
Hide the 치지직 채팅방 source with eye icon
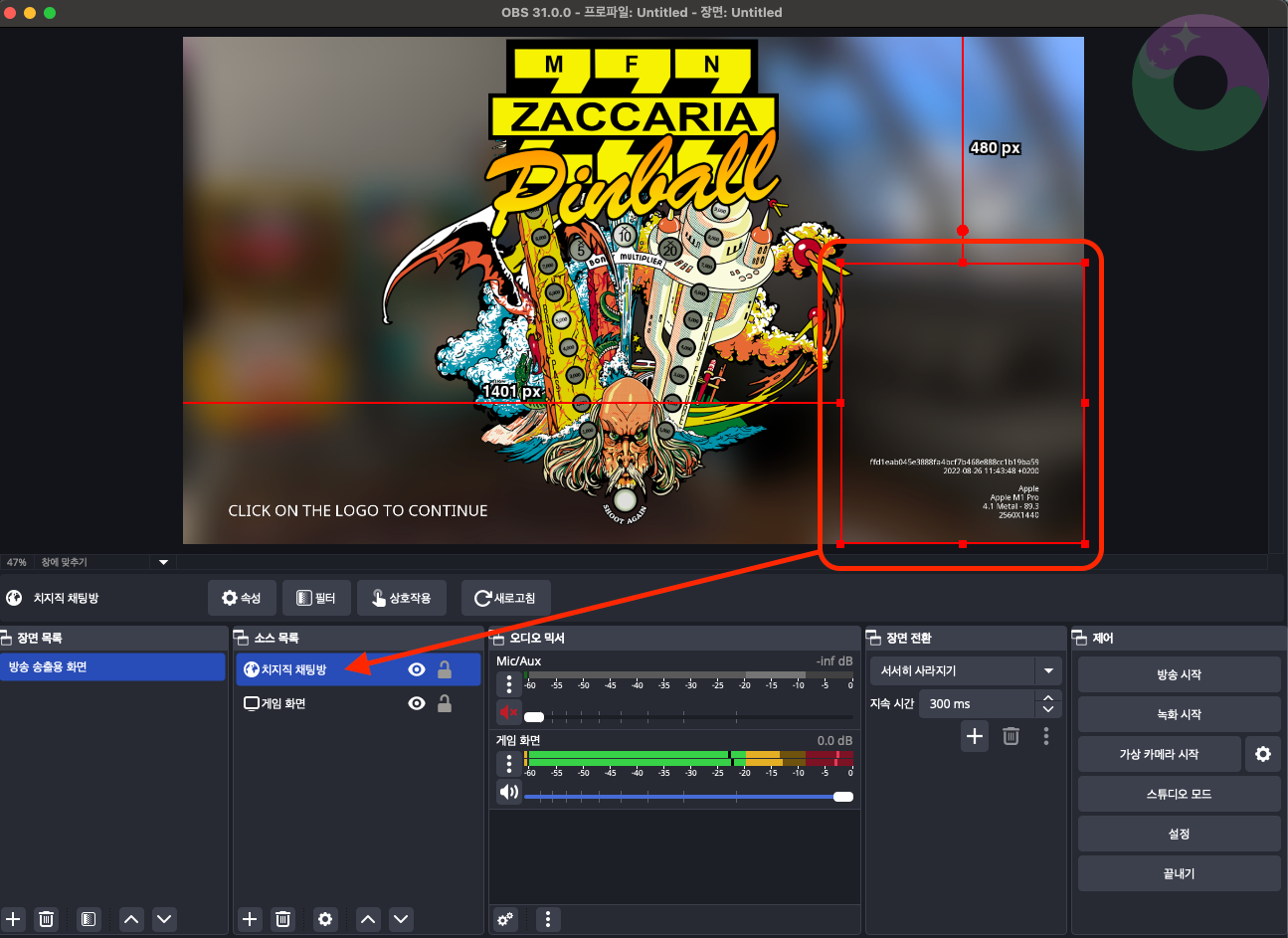point(417,669)
